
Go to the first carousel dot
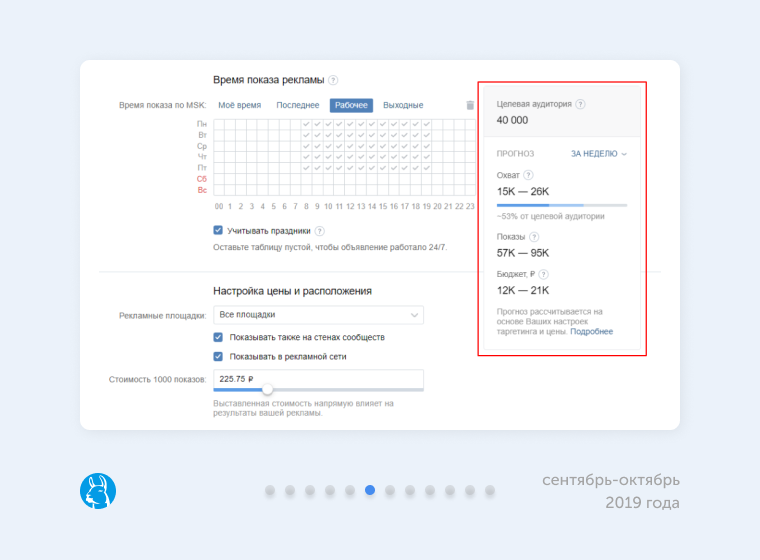tap(270, 491)
